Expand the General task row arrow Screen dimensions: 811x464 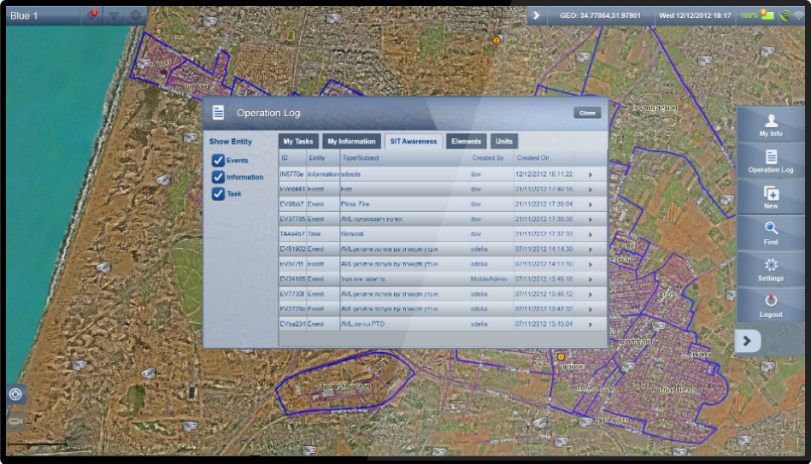coord(590,235)
